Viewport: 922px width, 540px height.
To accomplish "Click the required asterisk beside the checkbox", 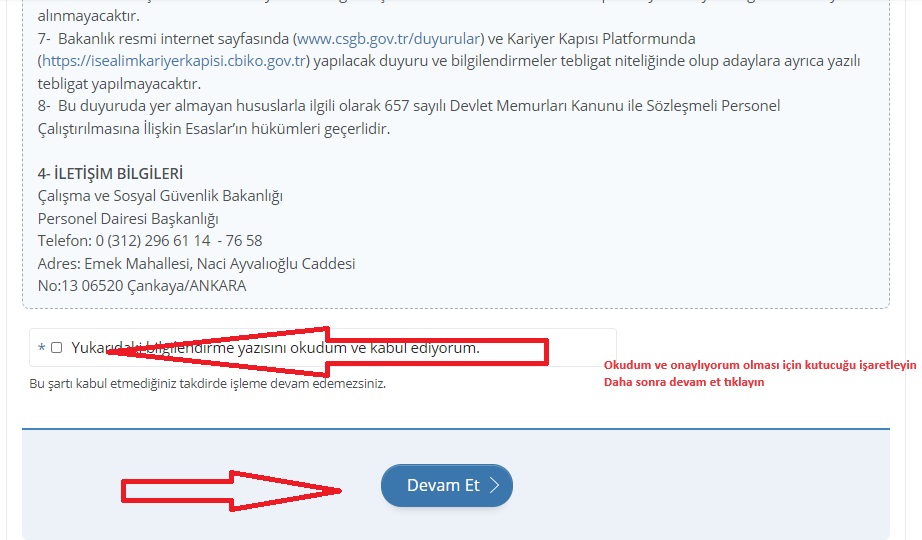I will [41, 348].
